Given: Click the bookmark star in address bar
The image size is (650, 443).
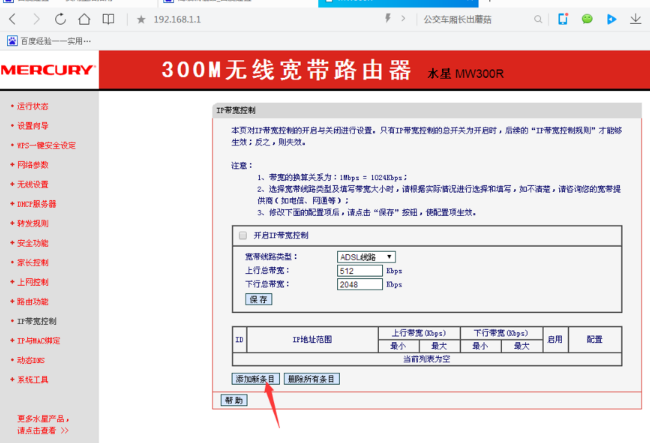Looking at the screenshot, I should 141,19.
